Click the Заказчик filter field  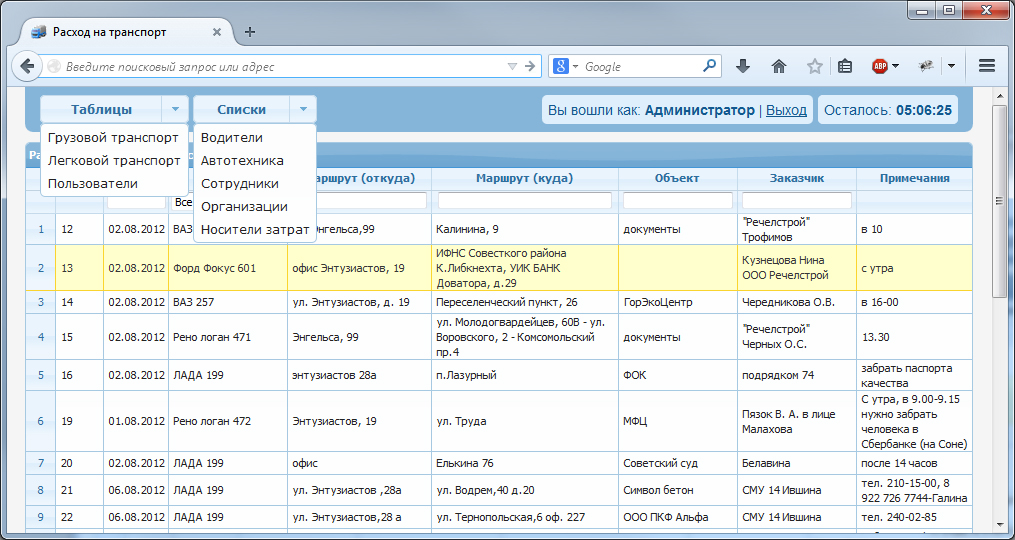(x=797, y=201)
